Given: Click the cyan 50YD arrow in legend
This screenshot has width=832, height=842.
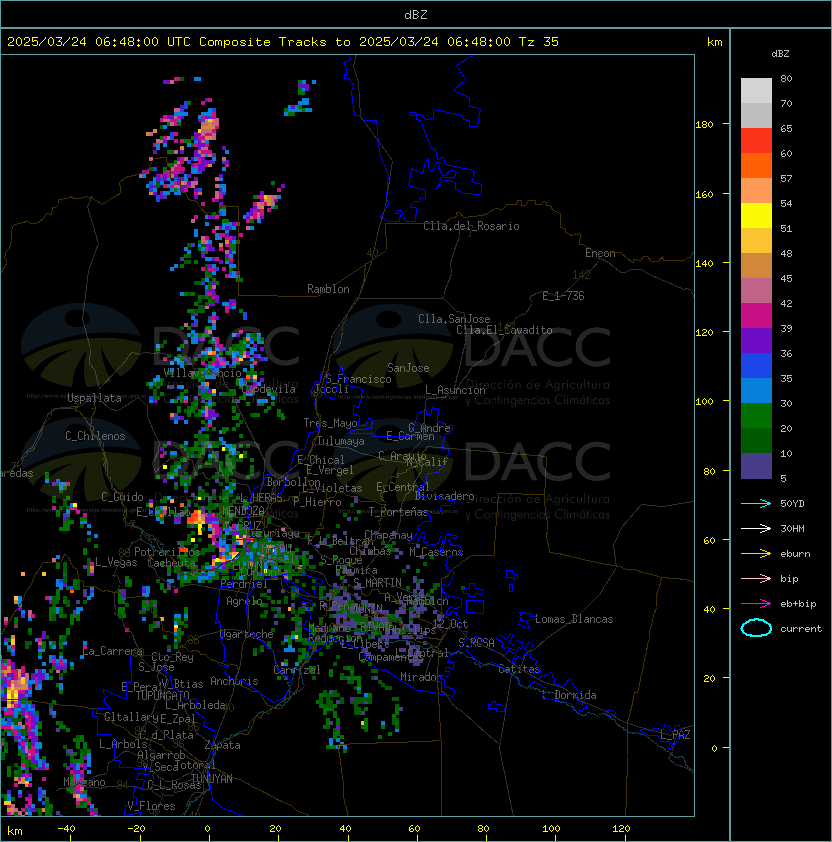Looking at the screenshot, I should [756, 503].
